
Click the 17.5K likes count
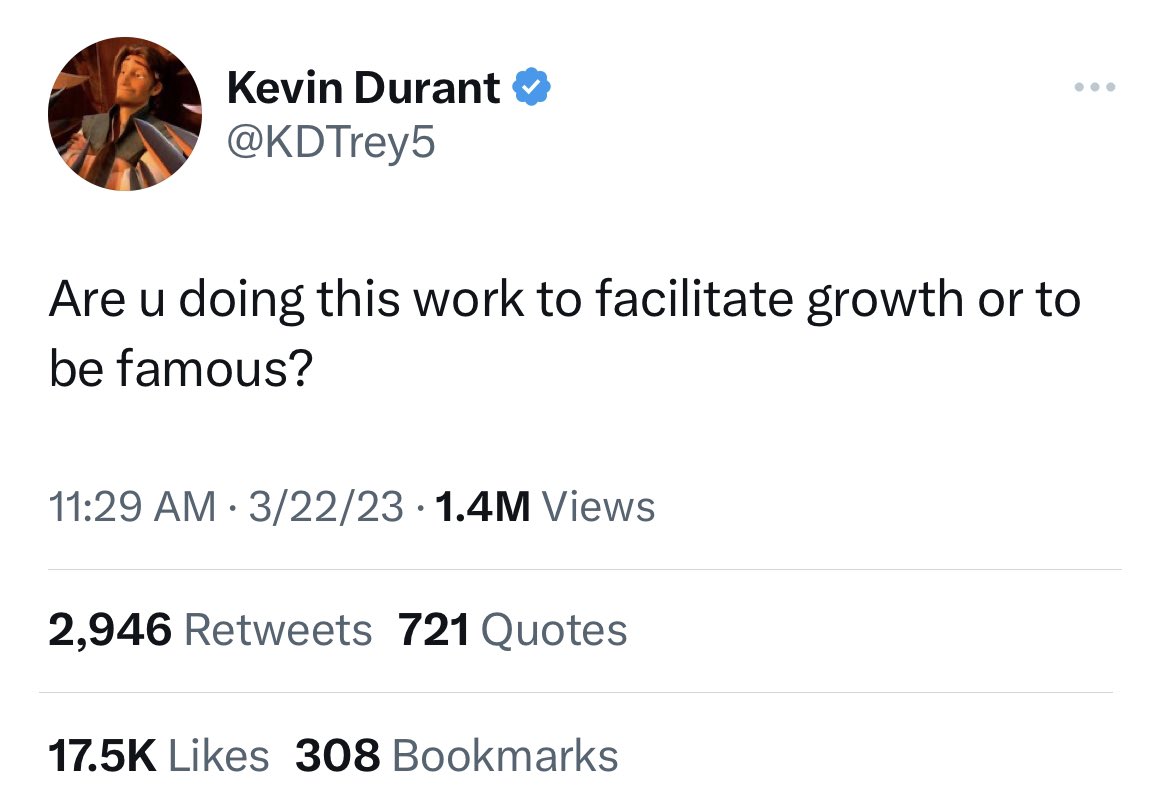coord(103,755)
